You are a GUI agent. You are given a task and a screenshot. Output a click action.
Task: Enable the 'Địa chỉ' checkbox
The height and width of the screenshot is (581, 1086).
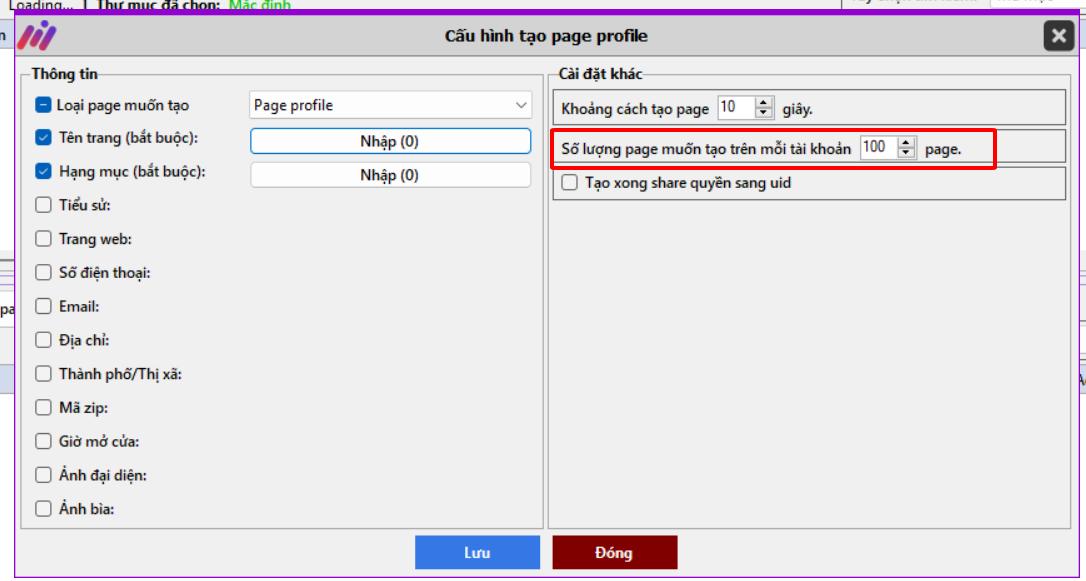[43, 340]
